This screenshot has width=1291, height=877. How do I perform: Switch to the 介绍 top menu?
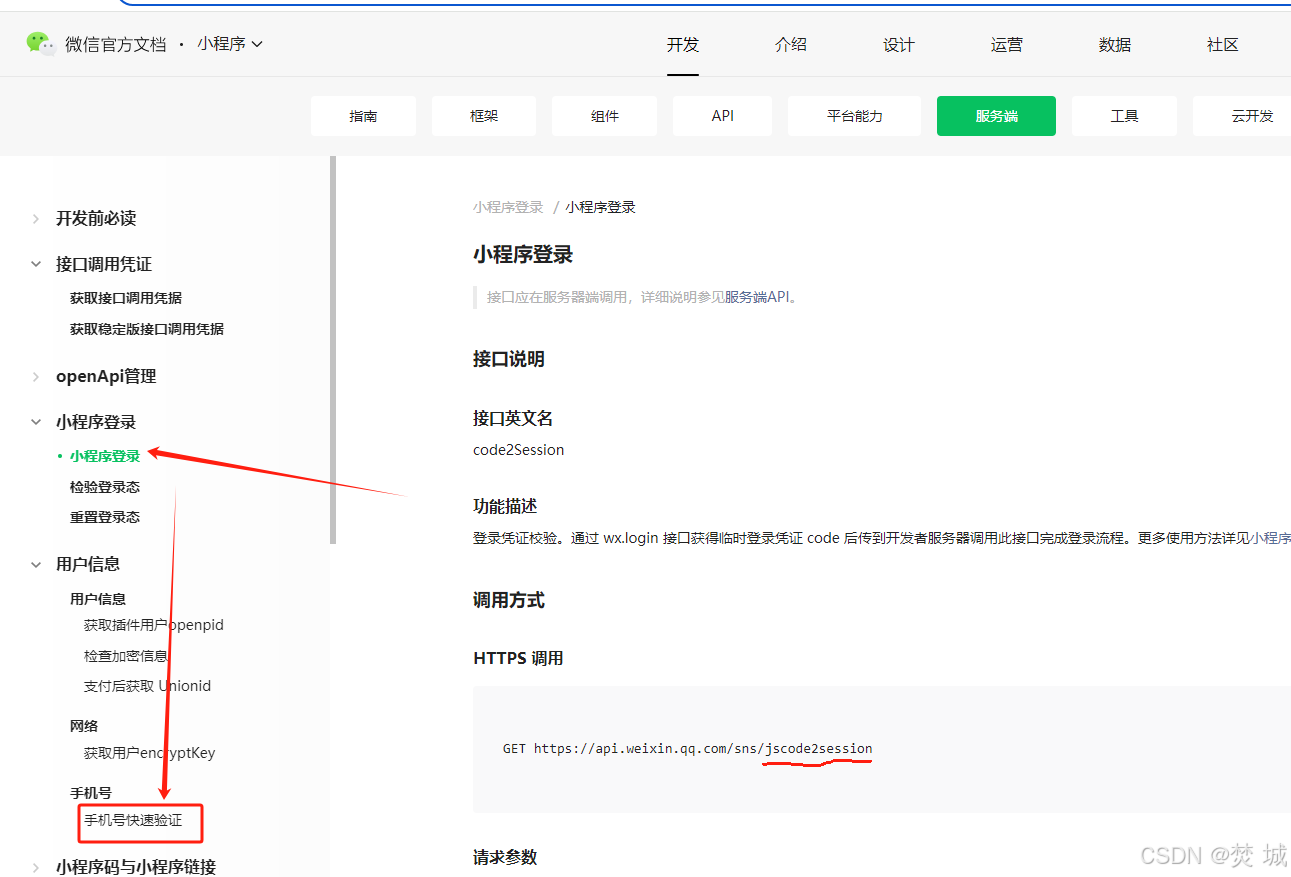coord(791,44)
